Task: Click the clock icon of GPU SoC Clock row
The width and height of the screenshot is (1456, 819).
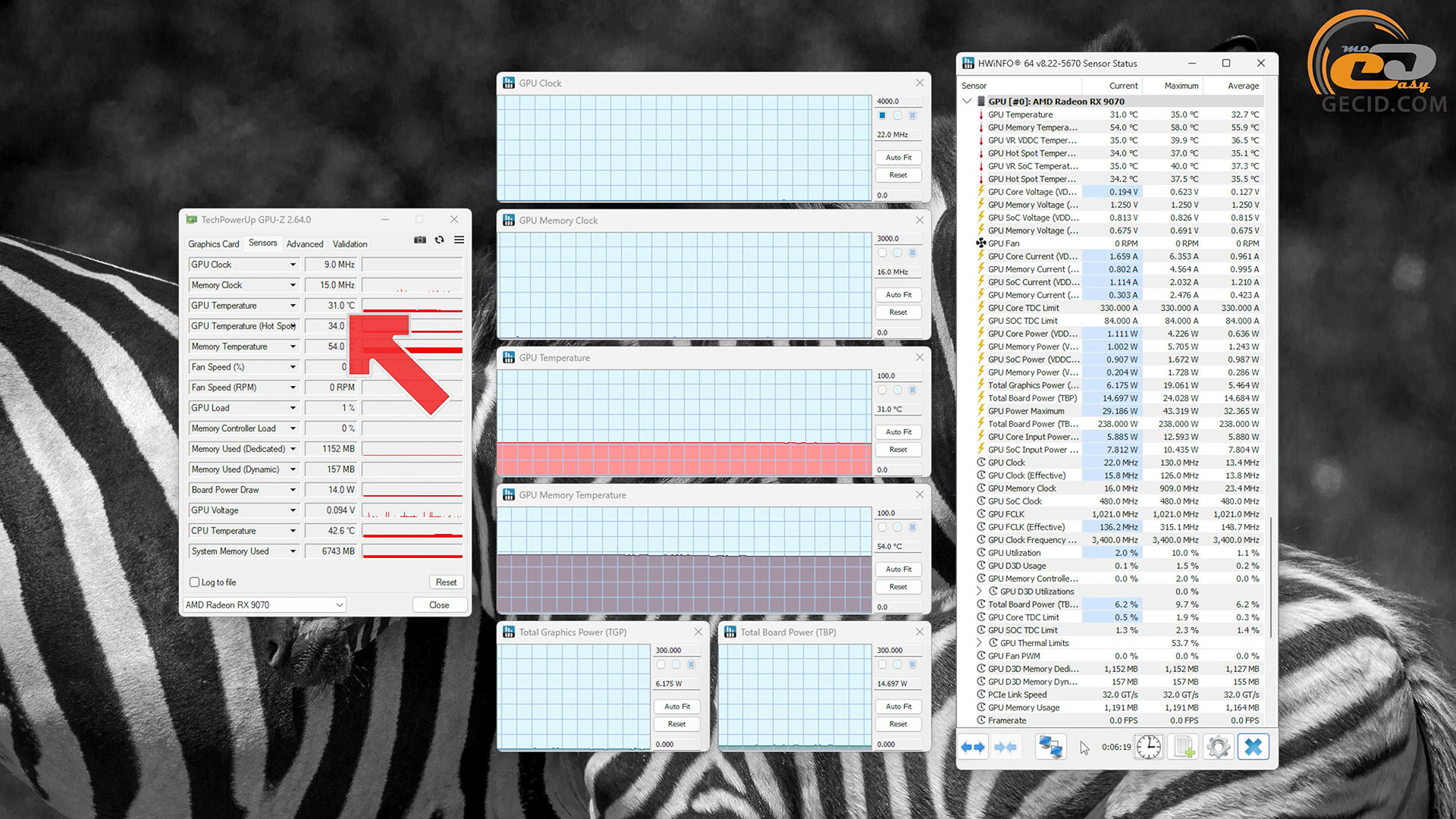Action: (981, 501)
